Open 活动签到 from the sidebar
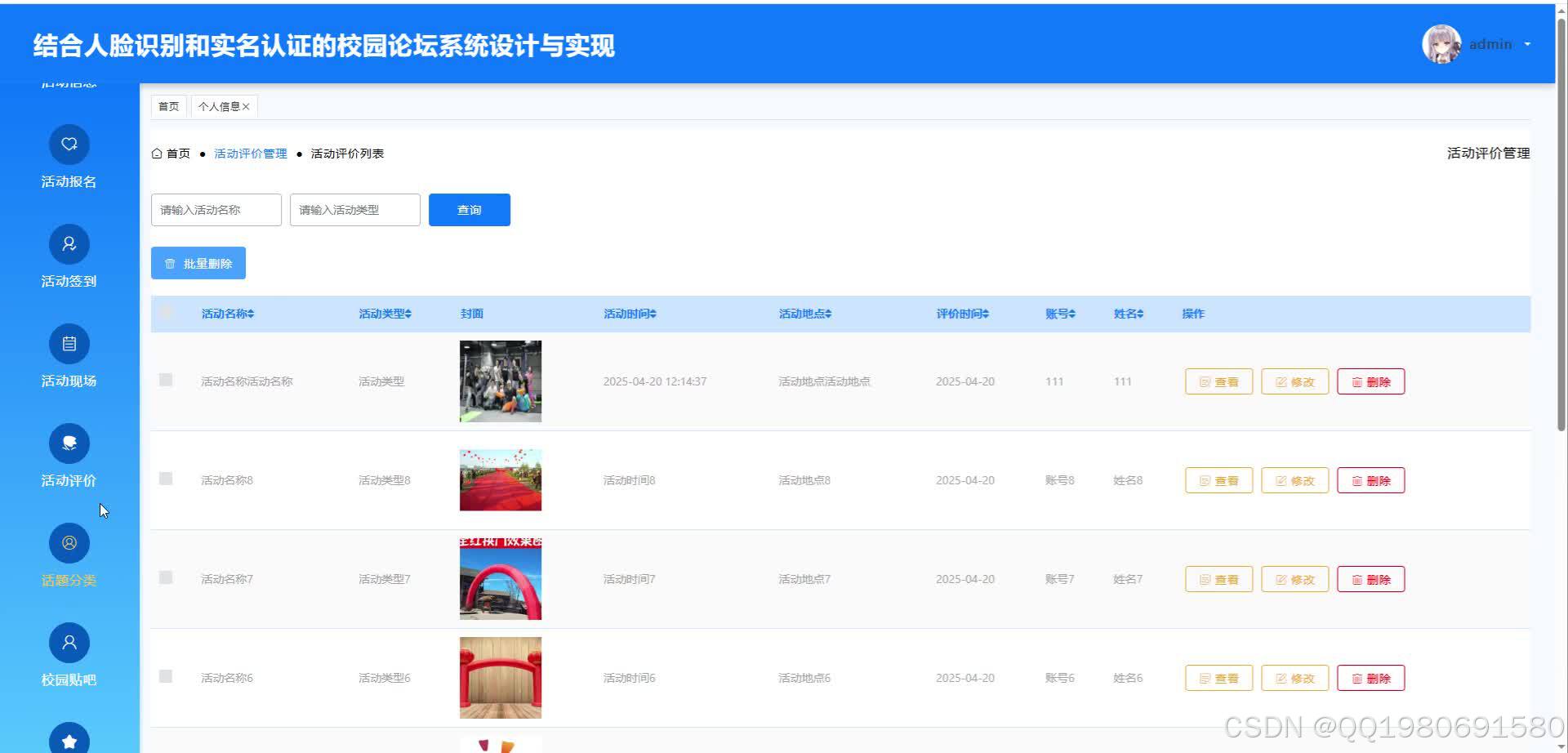 69,243
